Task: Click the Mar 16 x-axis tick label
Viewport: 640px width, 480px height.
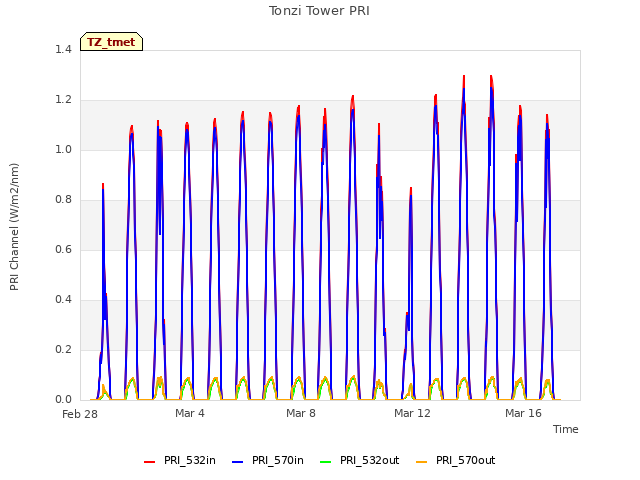Action: pyautogui.click(x=523, y=413)
